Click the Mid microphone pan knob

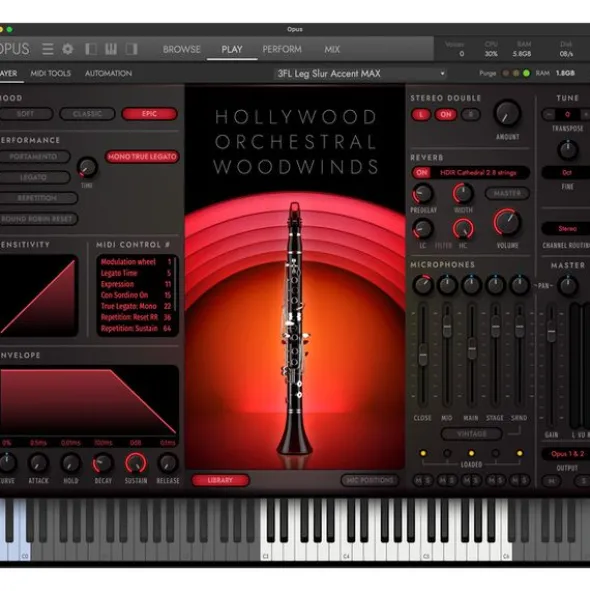click(x=447, y=285)
